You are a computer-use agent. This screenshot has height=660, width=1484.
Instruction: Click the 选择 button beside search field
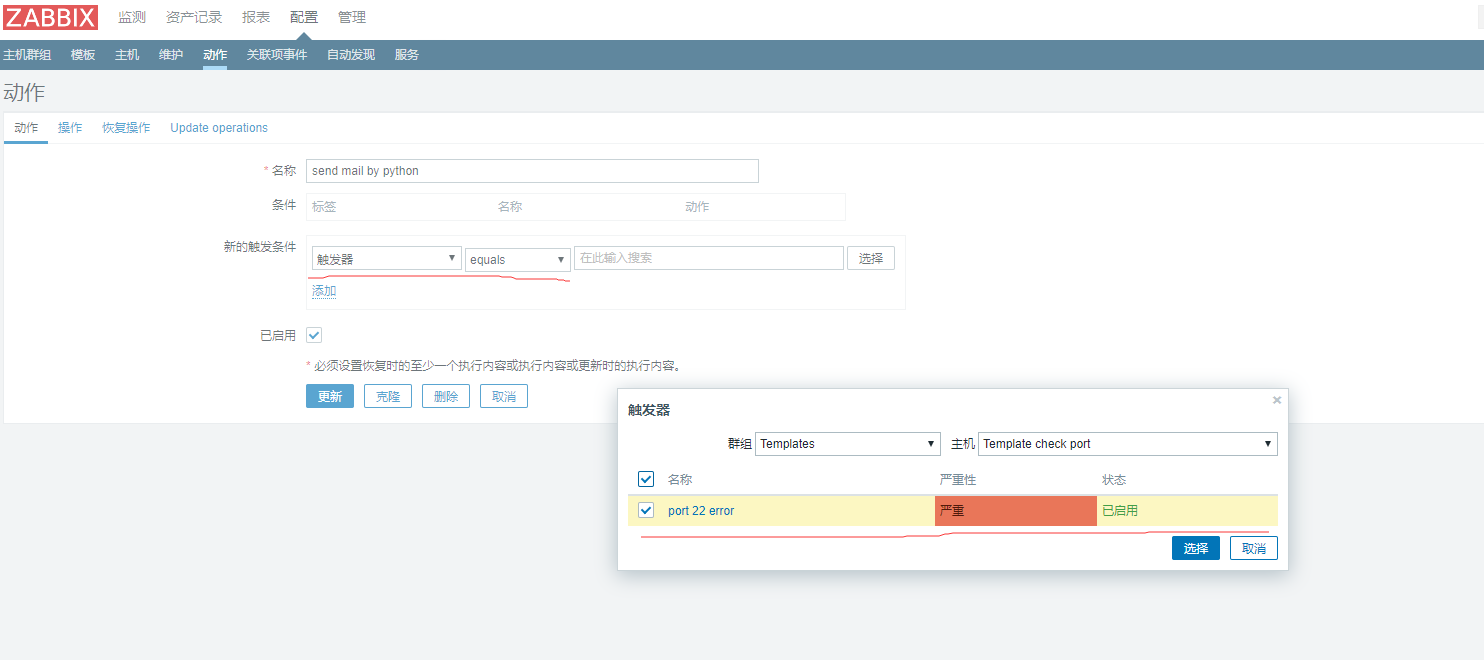click(871, 258)
